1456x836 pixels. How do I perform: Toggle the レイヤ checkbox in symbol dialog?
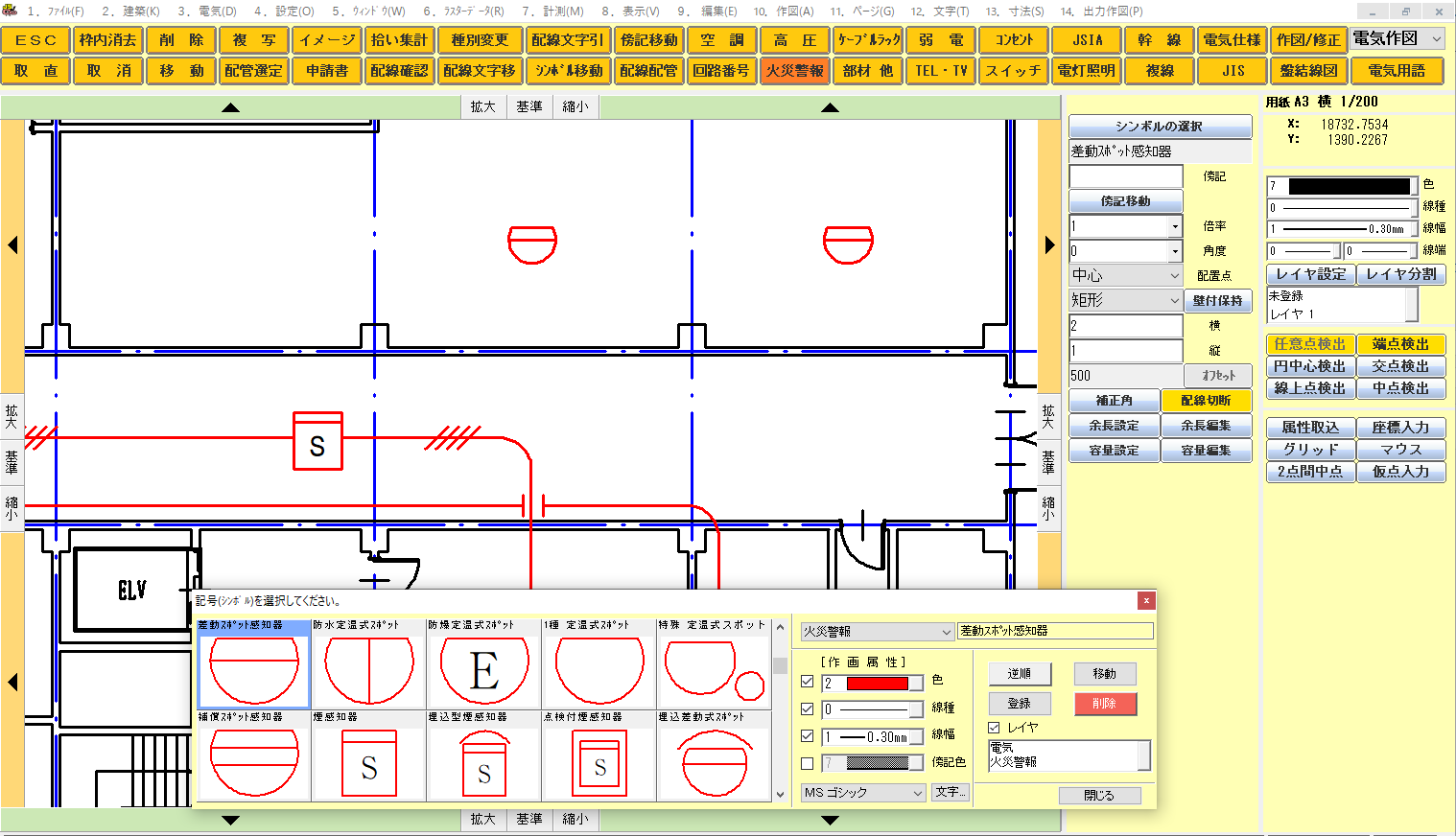pos(992,727)
